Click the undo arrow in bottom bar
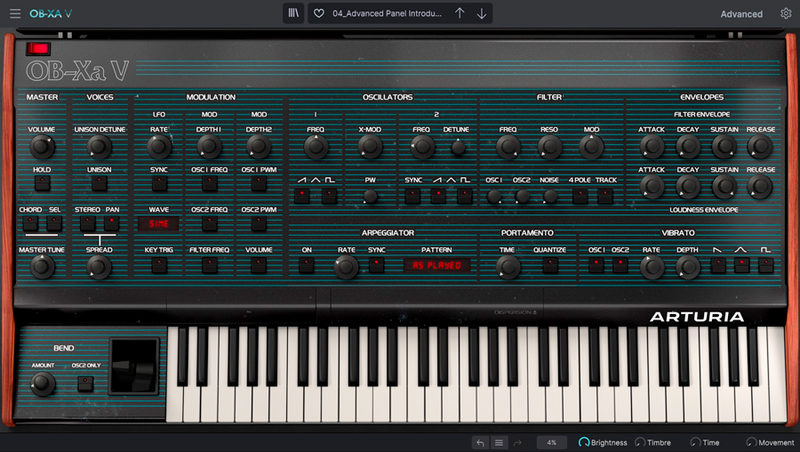 point(480,443)
